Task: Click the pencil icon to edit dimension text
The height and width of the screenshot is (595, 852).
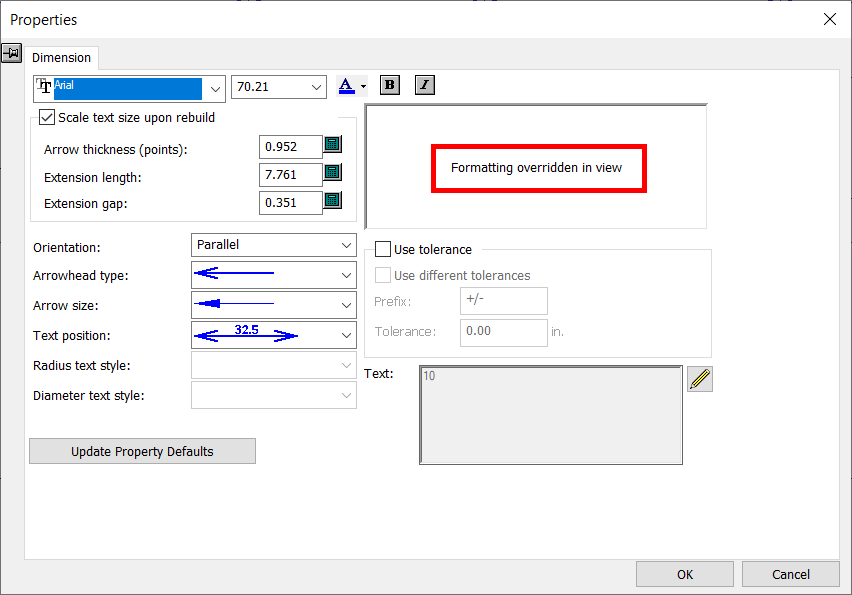Action: coord(700,378)
